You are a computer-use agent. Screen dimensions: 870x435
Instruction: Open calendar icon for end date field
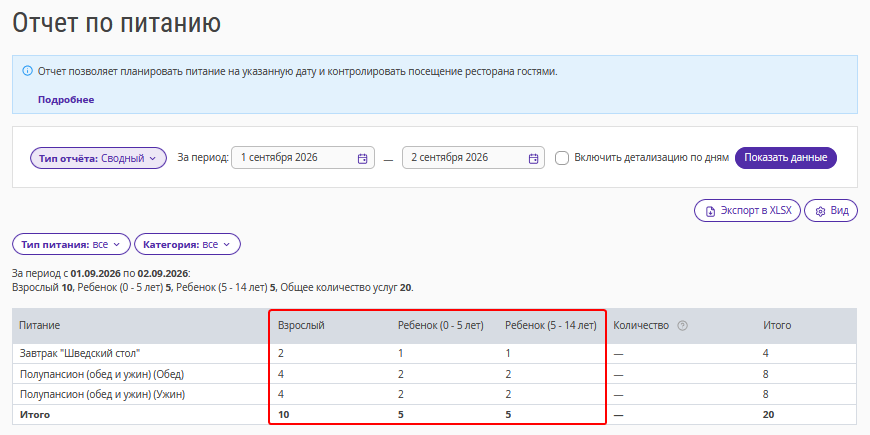(533, 158)
